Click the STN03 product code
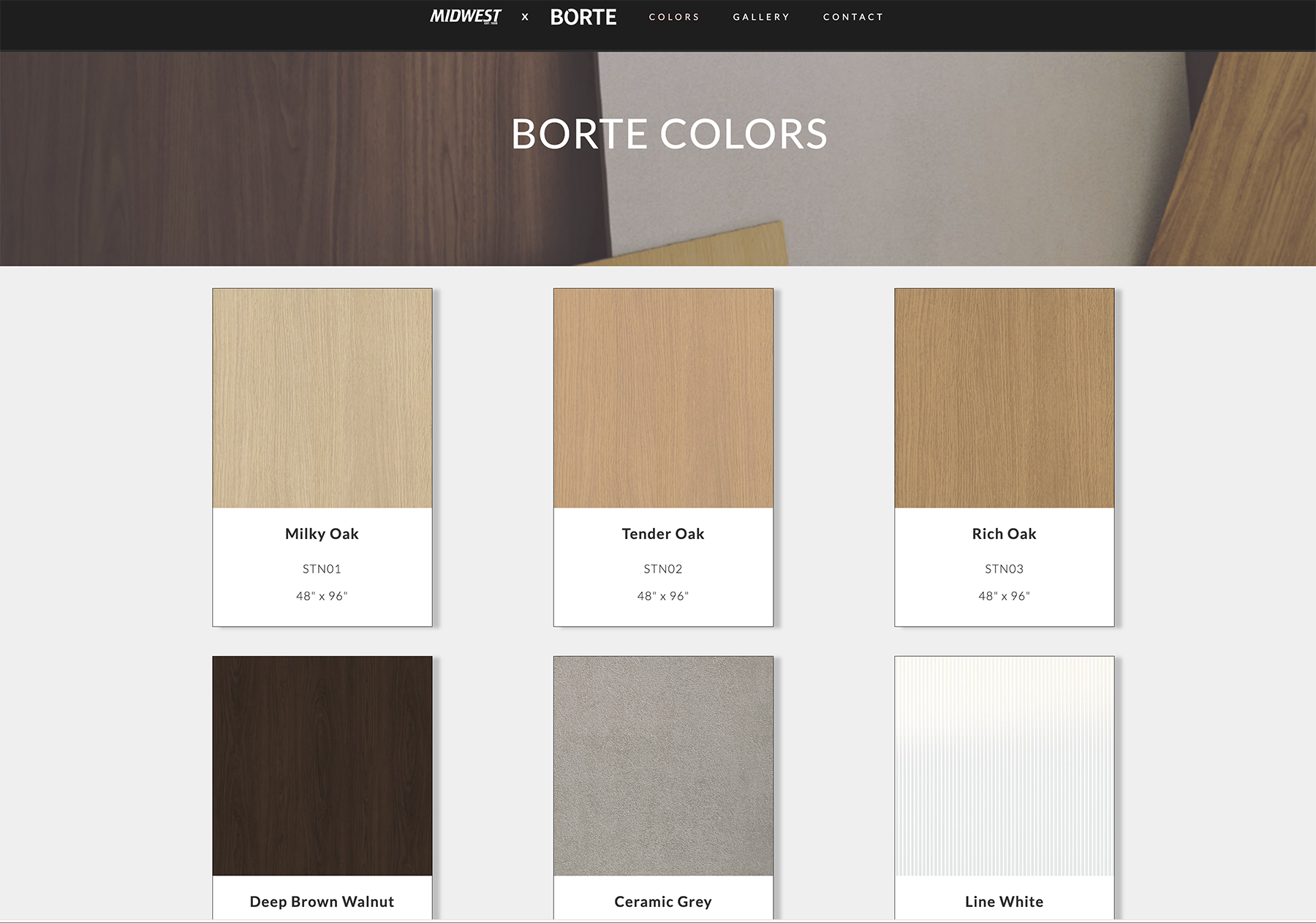The width and height of the screenshot is (1316, 923). tap(1004, 569)
